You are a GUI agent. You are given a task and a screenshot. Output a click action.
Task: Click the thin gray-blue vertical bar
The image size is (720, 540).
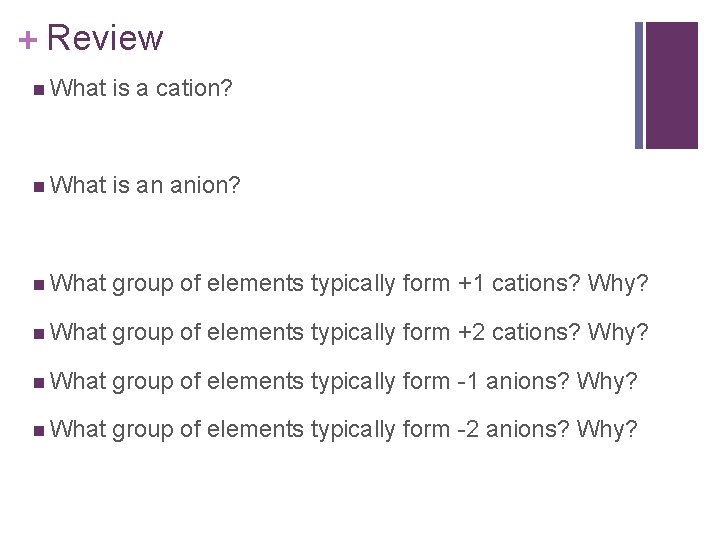pos(639,85)
